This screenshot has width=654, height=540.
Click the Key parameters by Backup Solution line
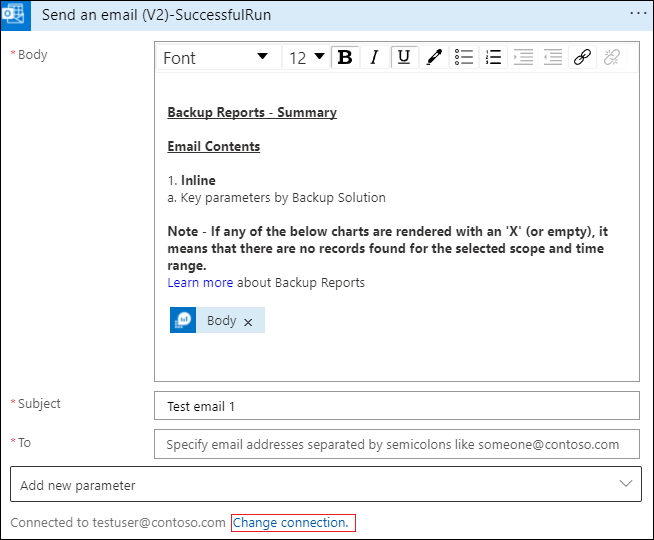pyautogui.click(x=277, y=198)
